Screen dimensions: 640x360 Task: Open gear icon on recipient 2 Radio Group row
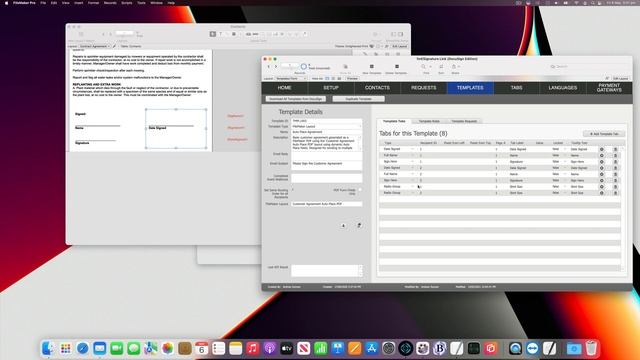(x=601, y=193)
